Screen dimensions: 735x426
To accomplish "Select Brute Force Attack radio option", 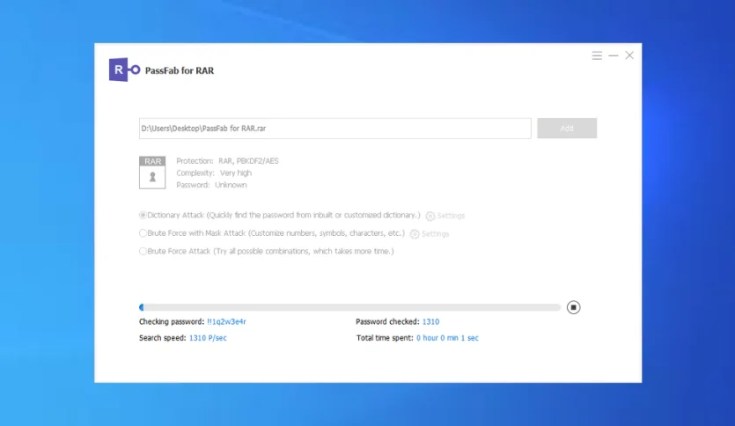I will click(142, 251).
